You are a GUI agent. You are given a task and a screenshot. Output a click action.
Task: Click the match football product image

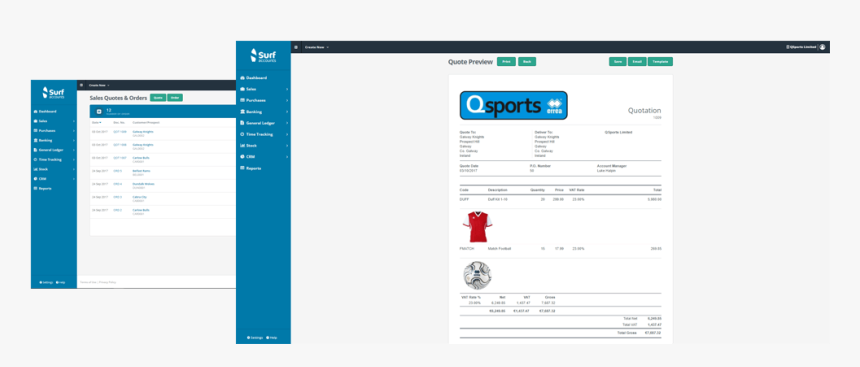(x=477, y=275)
